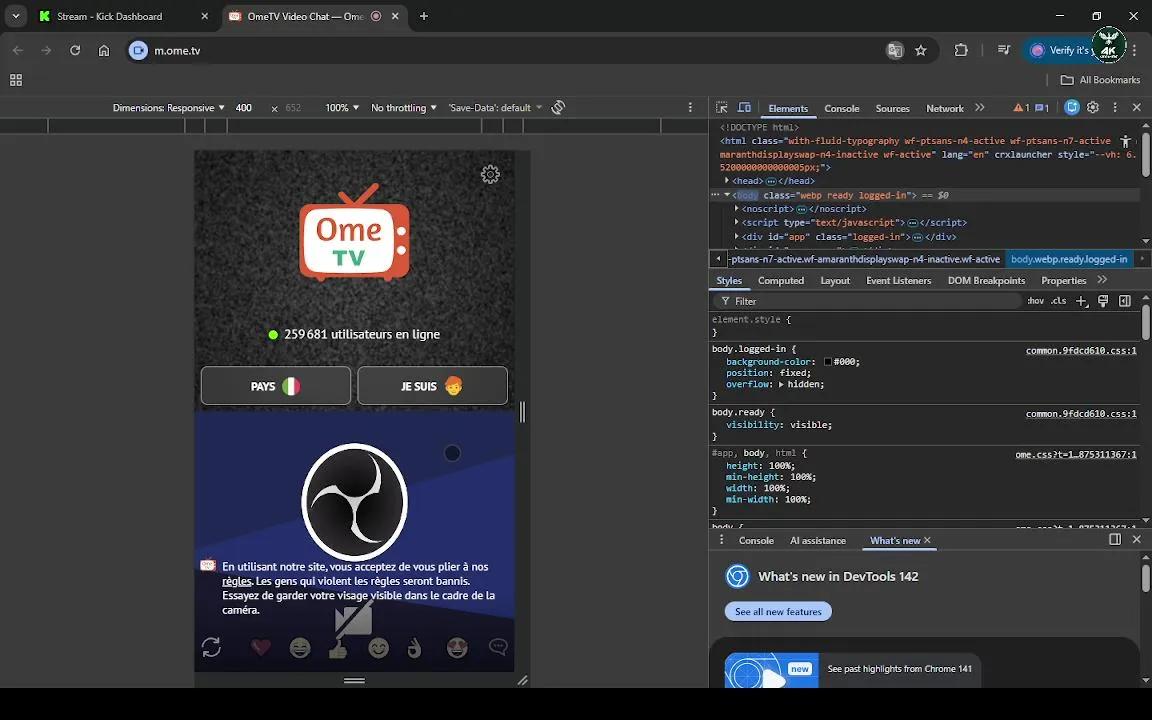Open the Save-Data default dropdown
The width and height of the screenshot is (1152, 720).
494,107
